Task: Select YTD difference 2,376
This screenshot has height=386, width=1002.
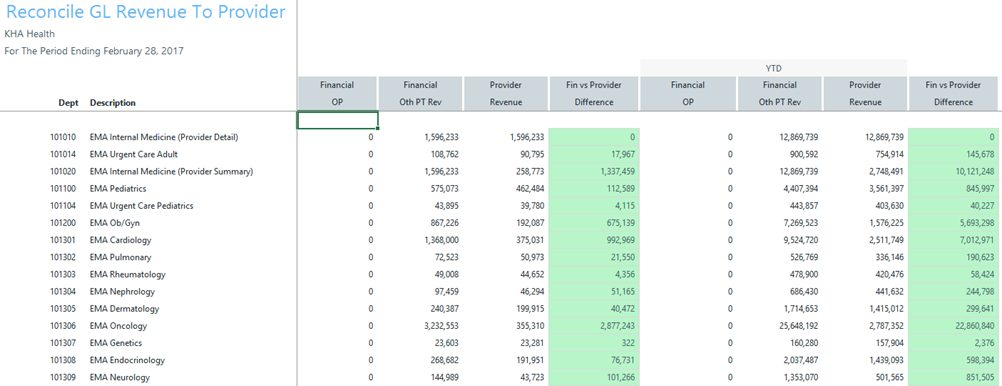Action: (x=952, y=344)
